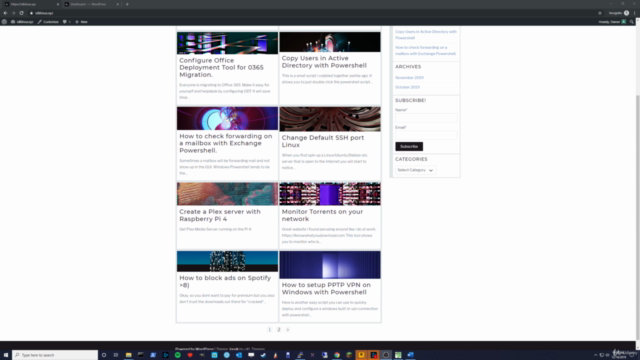Click the admin bar search magnifier

click(632, 22)
